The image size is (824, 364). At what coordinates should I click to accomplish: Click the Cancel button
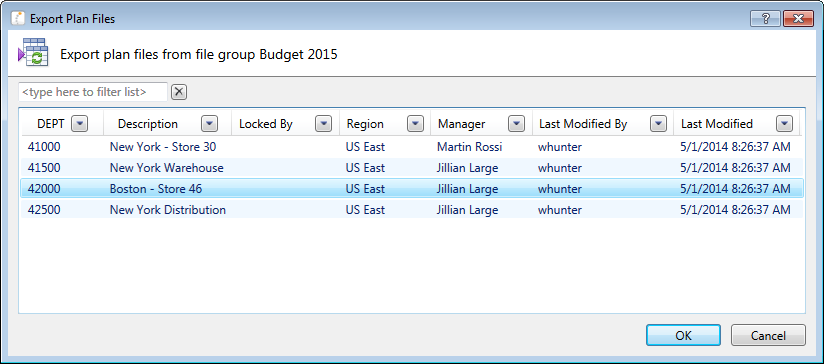[768, 335]
